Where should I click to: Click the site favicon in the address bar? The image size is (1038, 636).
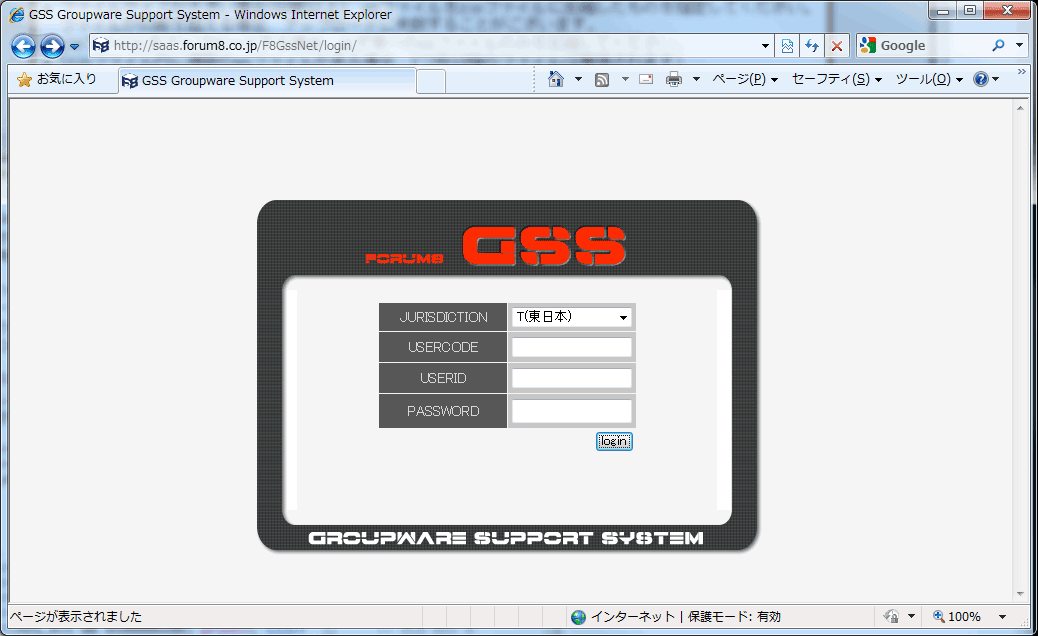coord(101,46)
